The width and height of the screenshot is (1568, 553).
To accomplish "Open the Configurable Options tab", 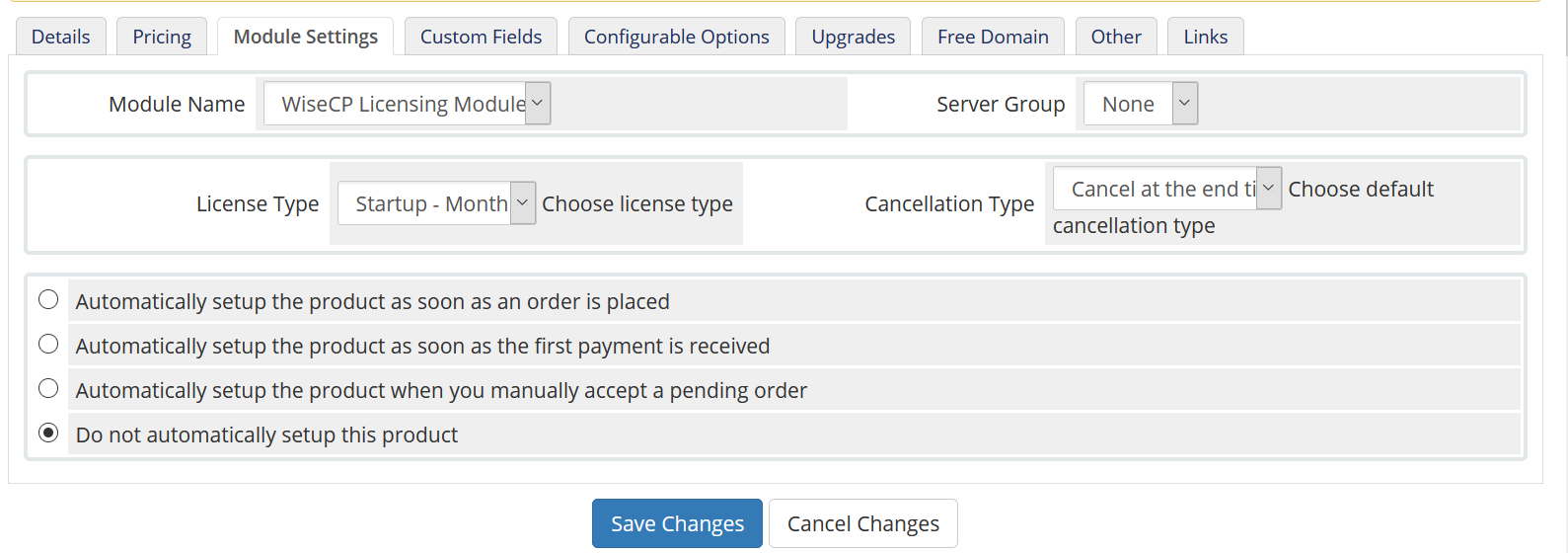I will [676, 37].
